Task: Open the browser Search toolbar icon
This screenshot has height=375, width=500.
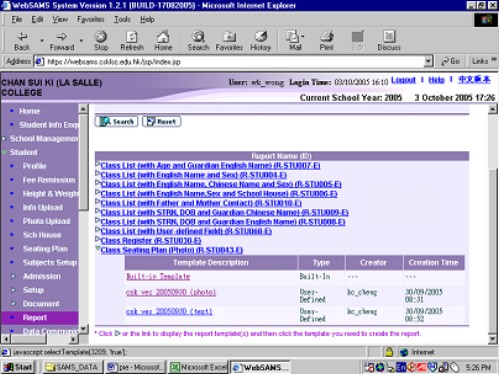Action: click(x=198, y=41)
